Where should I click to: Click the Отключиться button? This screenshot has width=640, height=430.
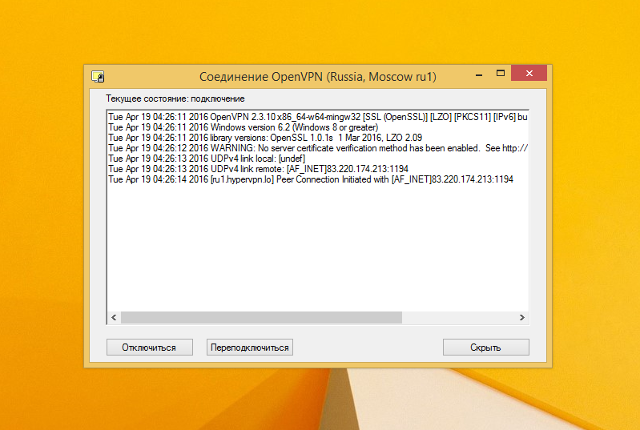tap(149, 348)
